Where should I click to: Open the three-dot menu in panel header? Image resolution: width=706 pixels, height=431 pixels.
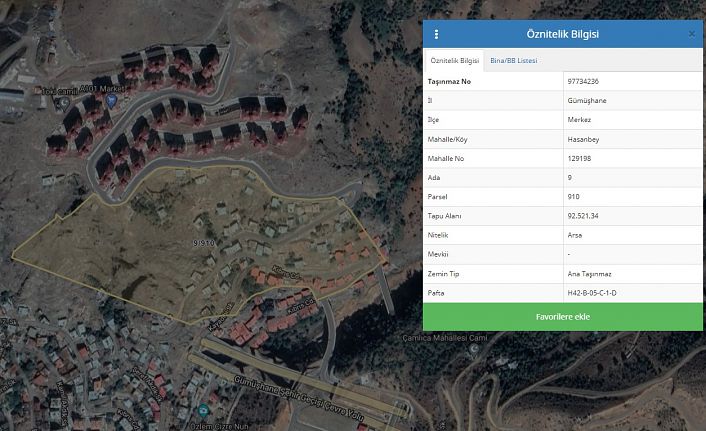tap(436, 34)
